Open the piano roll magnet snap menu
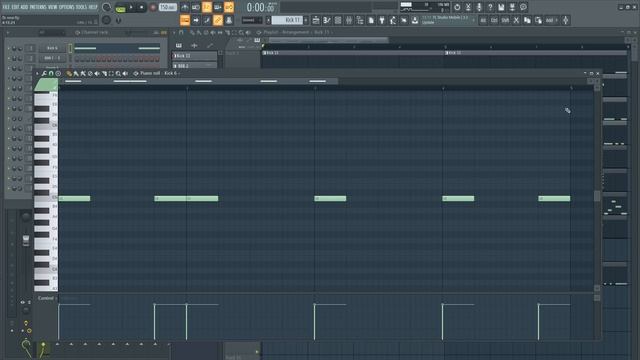This screenshot has width=640, height=360. click(x=51, y=73)
